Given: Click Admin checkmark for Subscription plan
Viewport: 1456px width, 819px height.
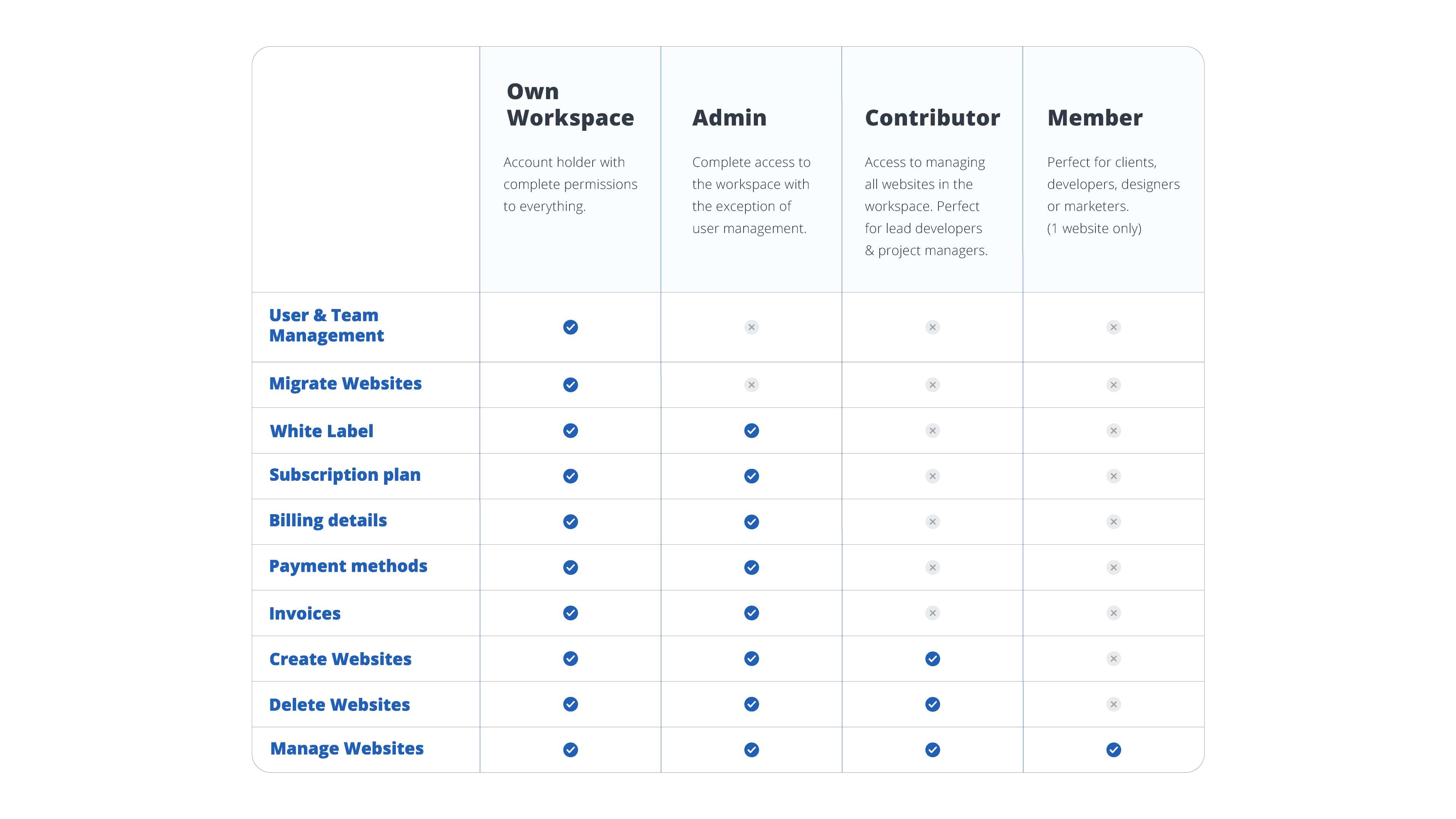Looking at the screenshot, I should pos(751,476).
